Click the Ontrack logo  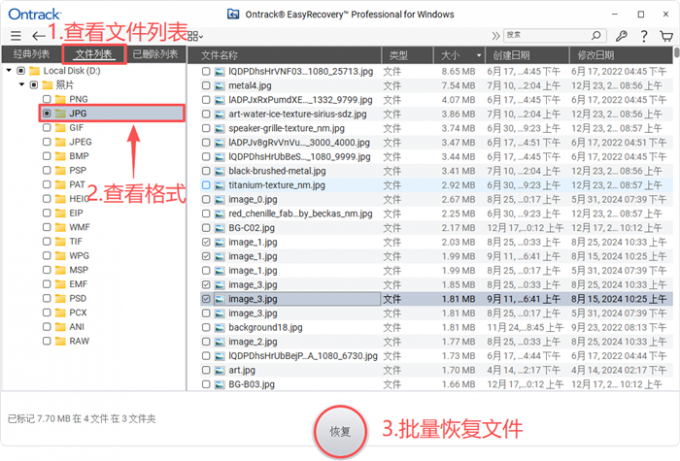coord(34,14)
